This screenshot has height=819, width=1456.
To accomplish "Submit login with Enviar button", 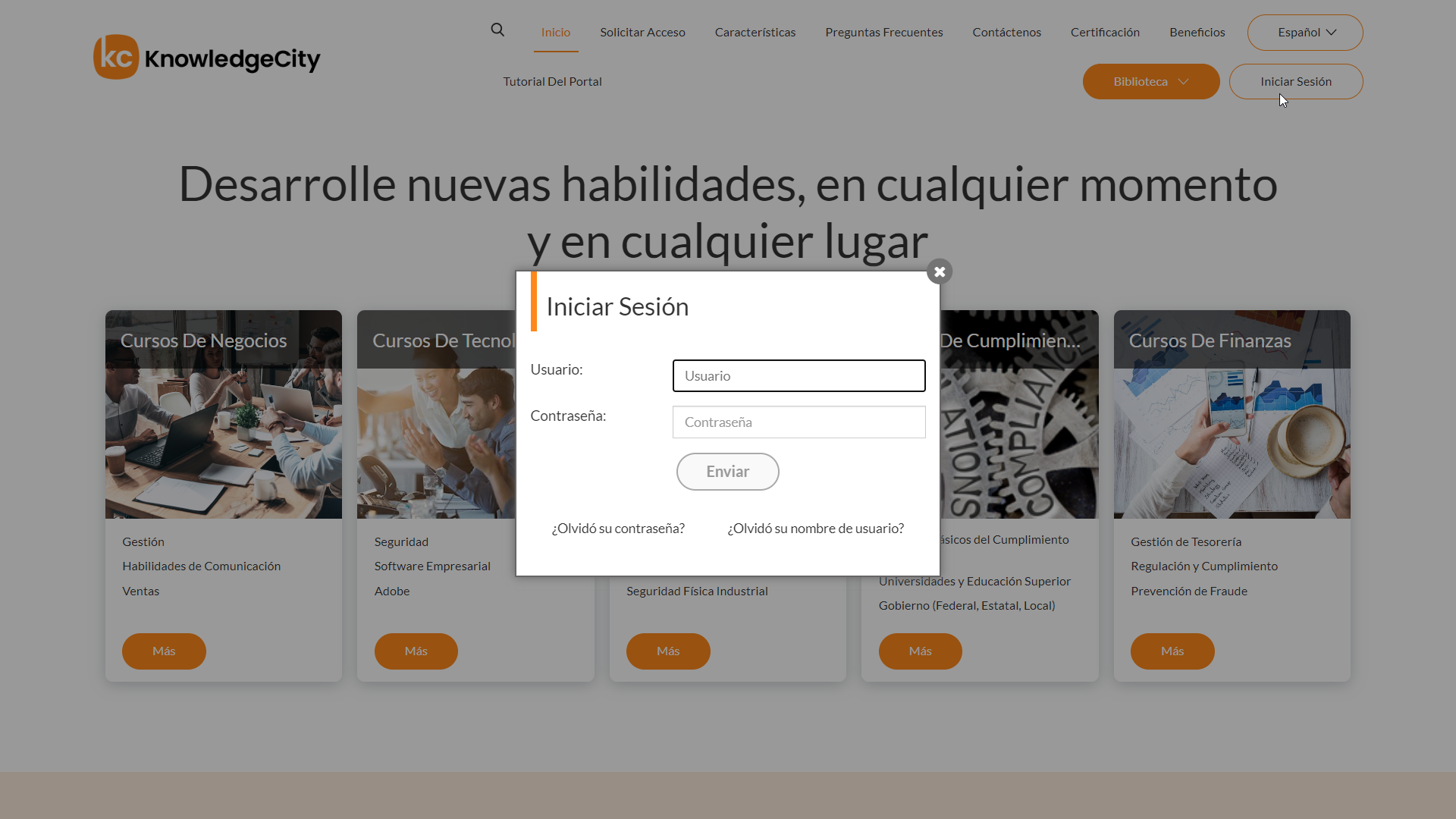I will (x=728, y=472).
